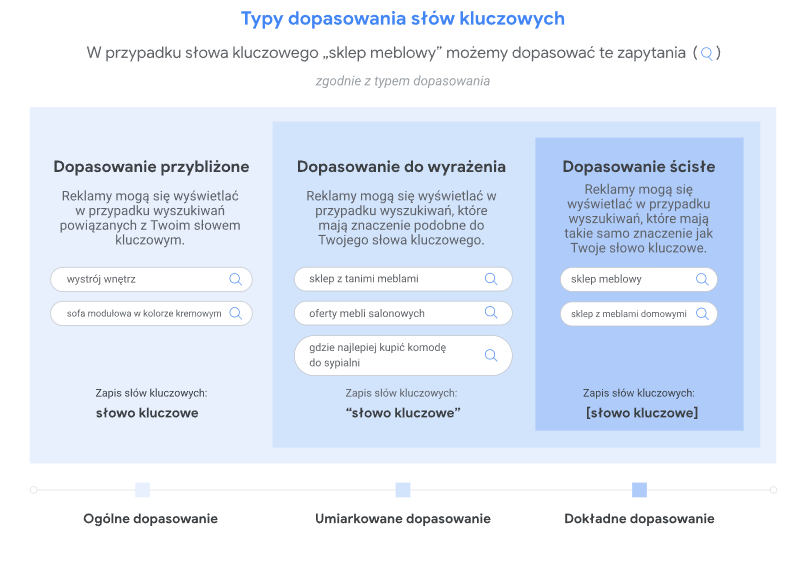Click the heading 'Dopasowanie przybliżone'
Screen dimensions: 811x565
pos(151,167)
